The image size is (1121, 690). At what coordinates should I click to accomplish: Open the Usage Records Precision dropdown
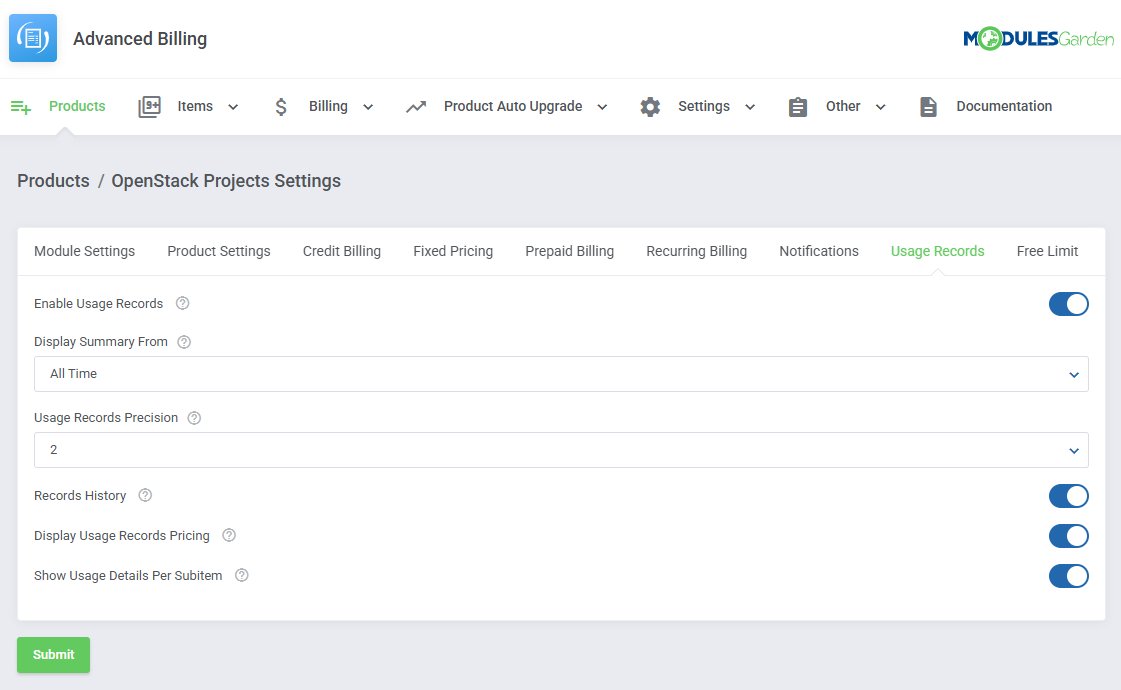point(561,450)
